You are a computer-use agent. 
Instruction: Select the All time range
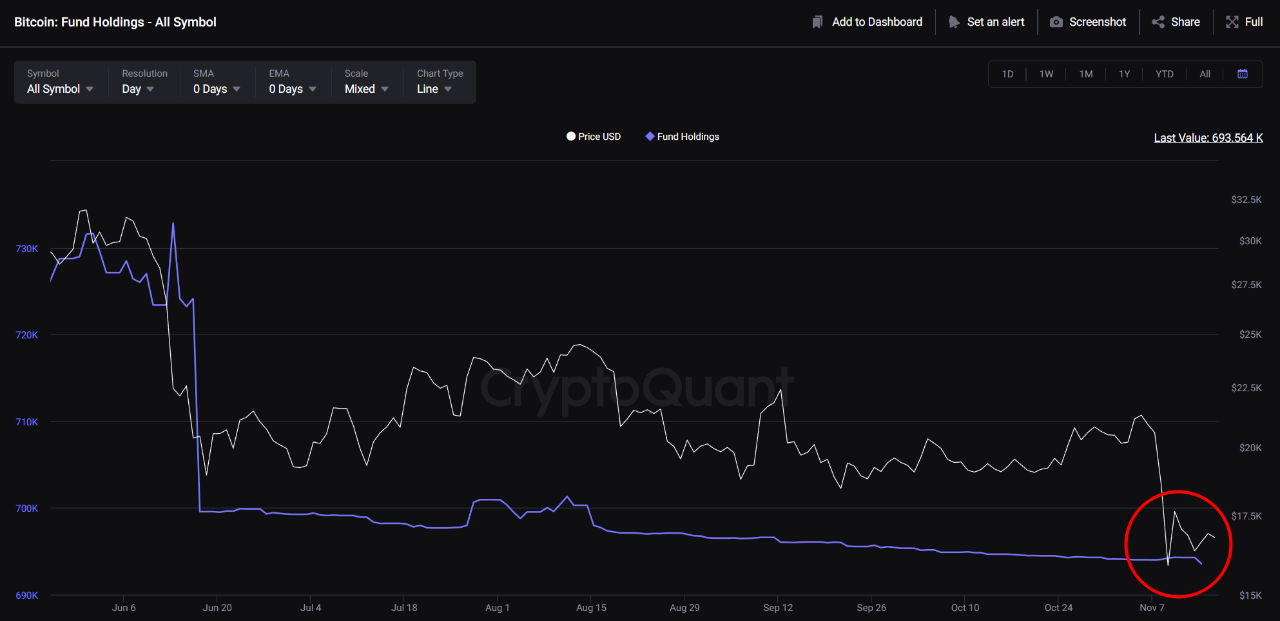1205,74
